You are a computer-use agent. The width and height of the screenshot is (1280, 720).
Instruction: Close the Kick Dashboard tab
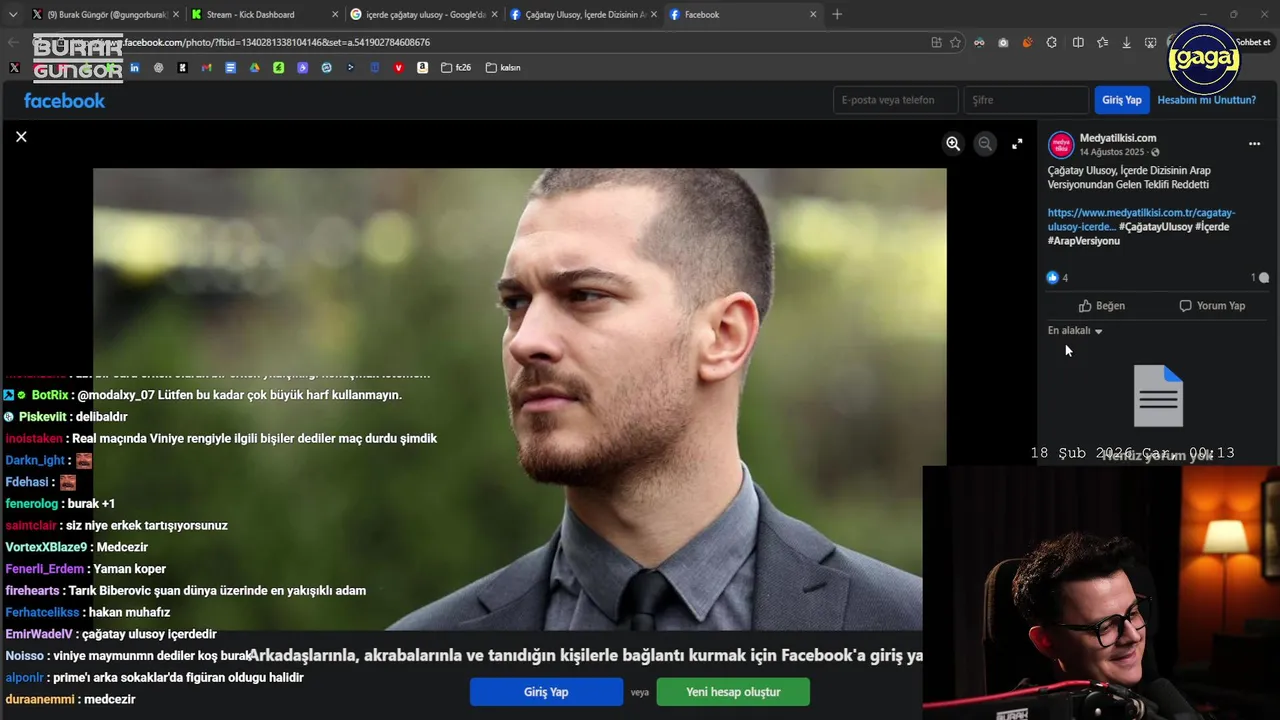tap(334, 15)
